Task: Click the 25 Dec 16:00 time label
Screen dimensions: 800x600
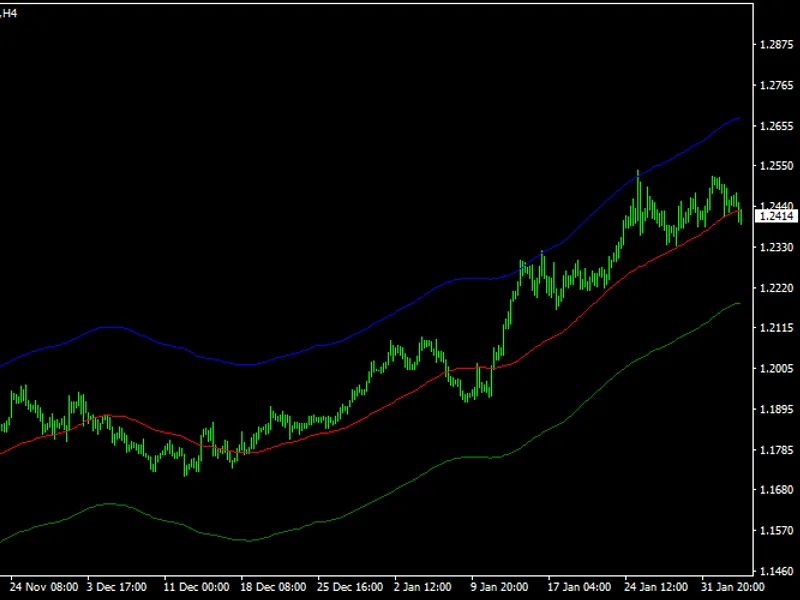Action: pos(350,587)
